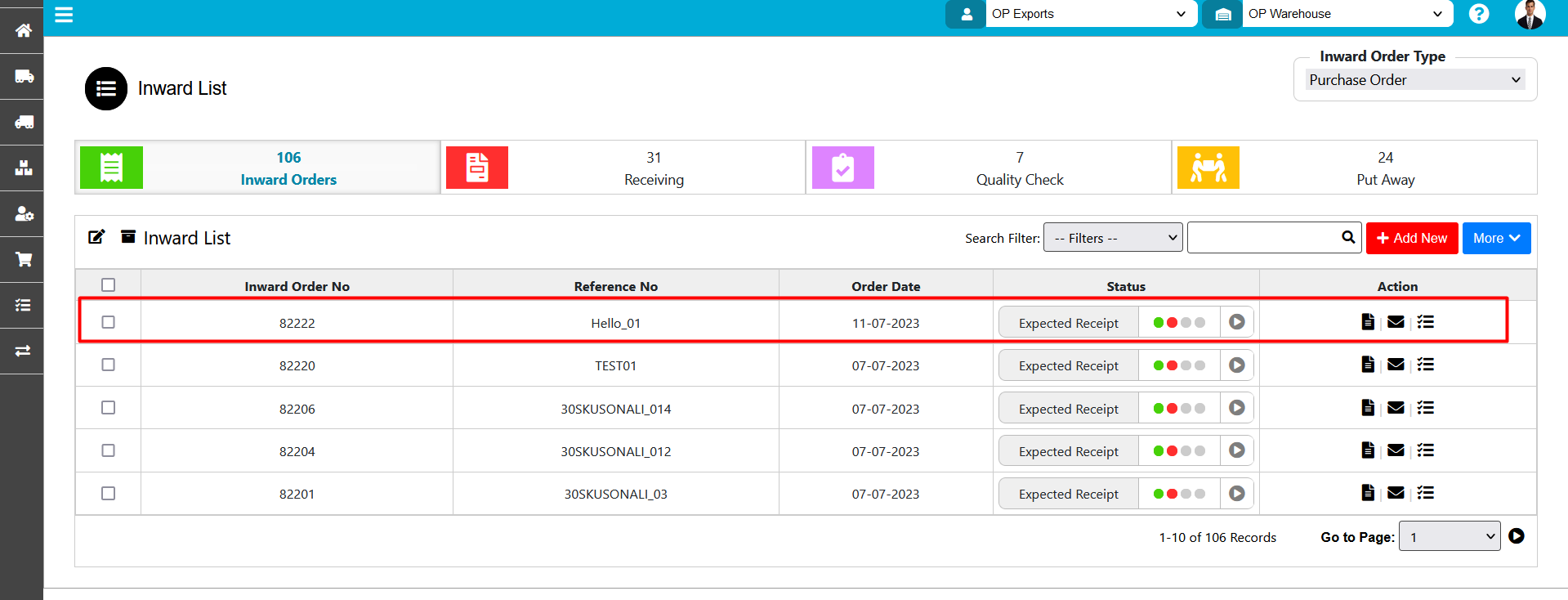Image resolution: width=1568 pixels, height=600 pixels.
Task: Expand the Go to Page dropdown
Action: 1449,536
